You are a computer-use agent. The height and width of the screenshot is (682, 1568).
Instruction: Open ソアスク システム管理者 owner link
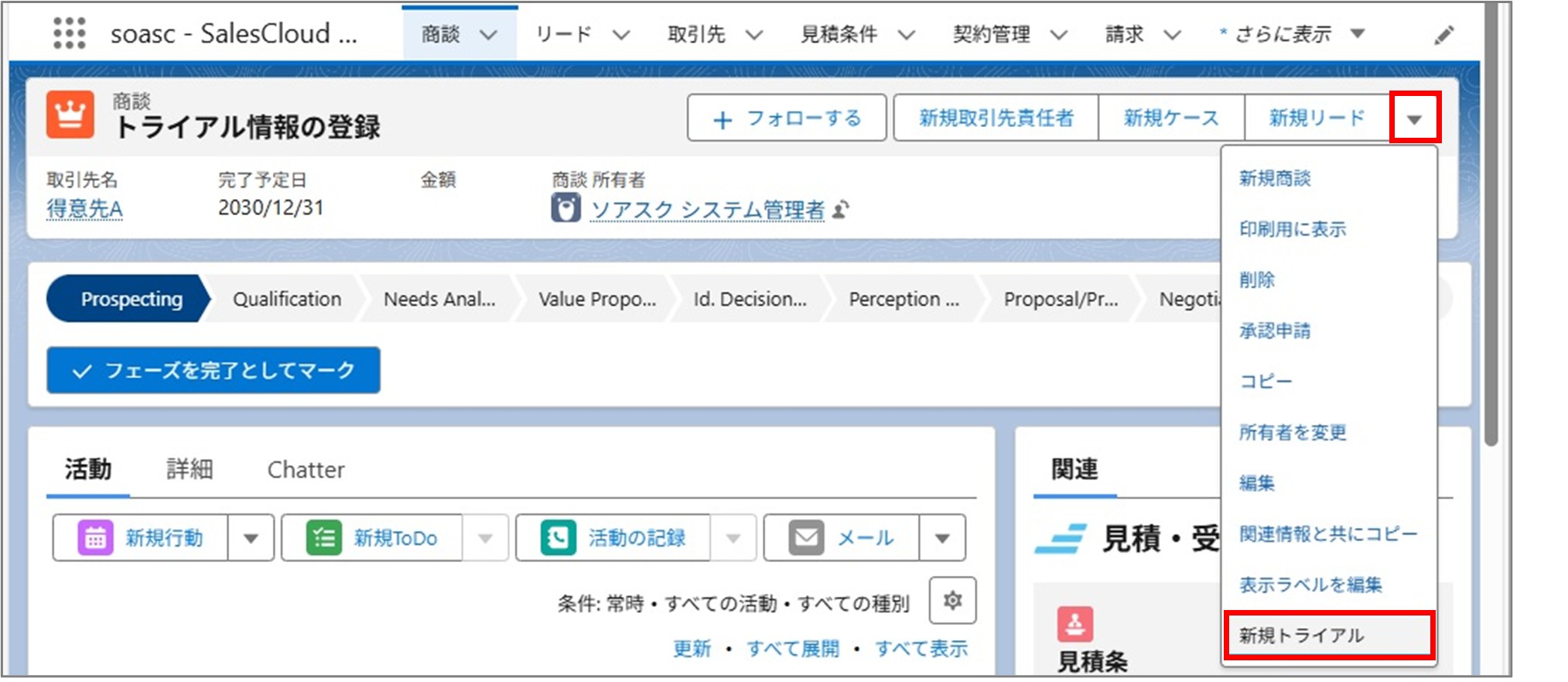(708, 209)
